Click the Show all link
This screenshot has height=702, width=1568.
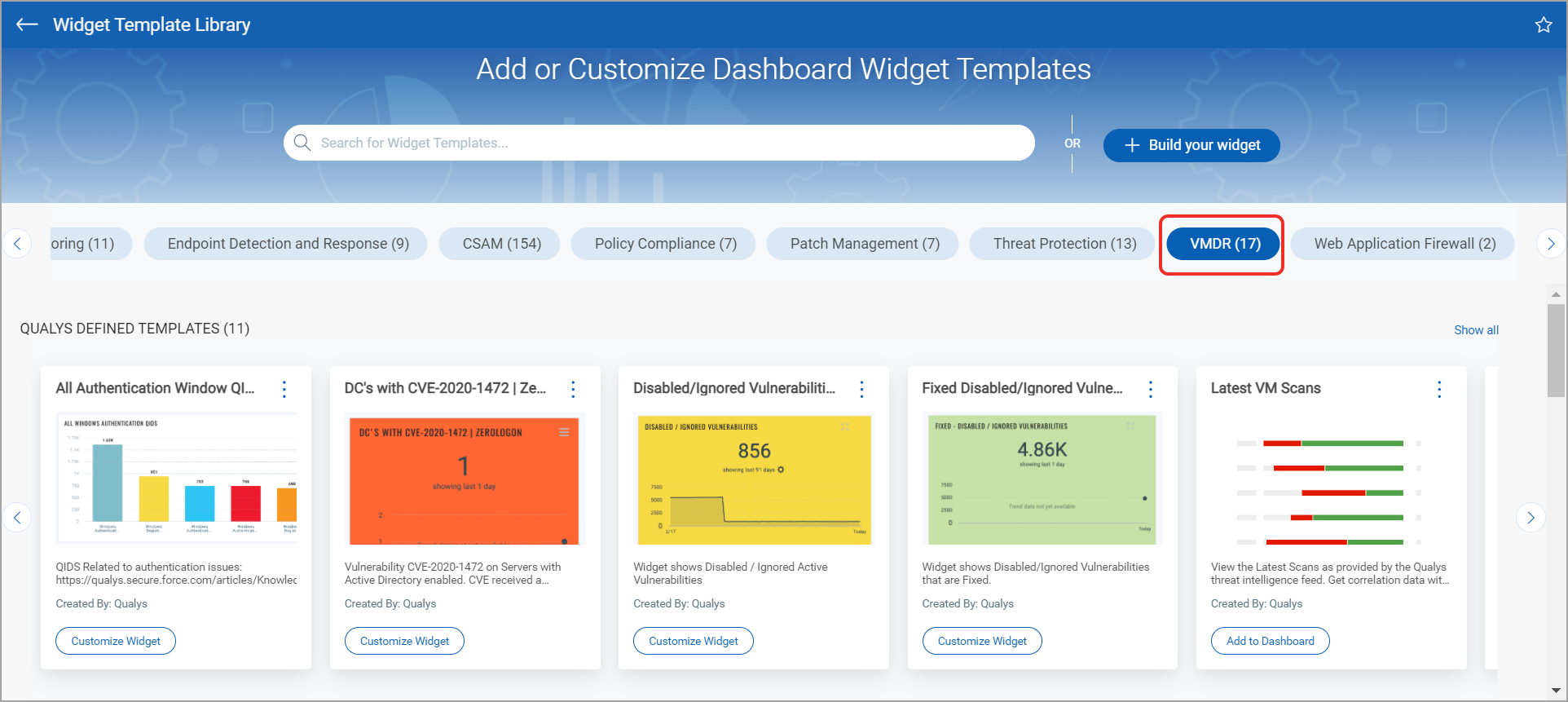(1476, 330)
